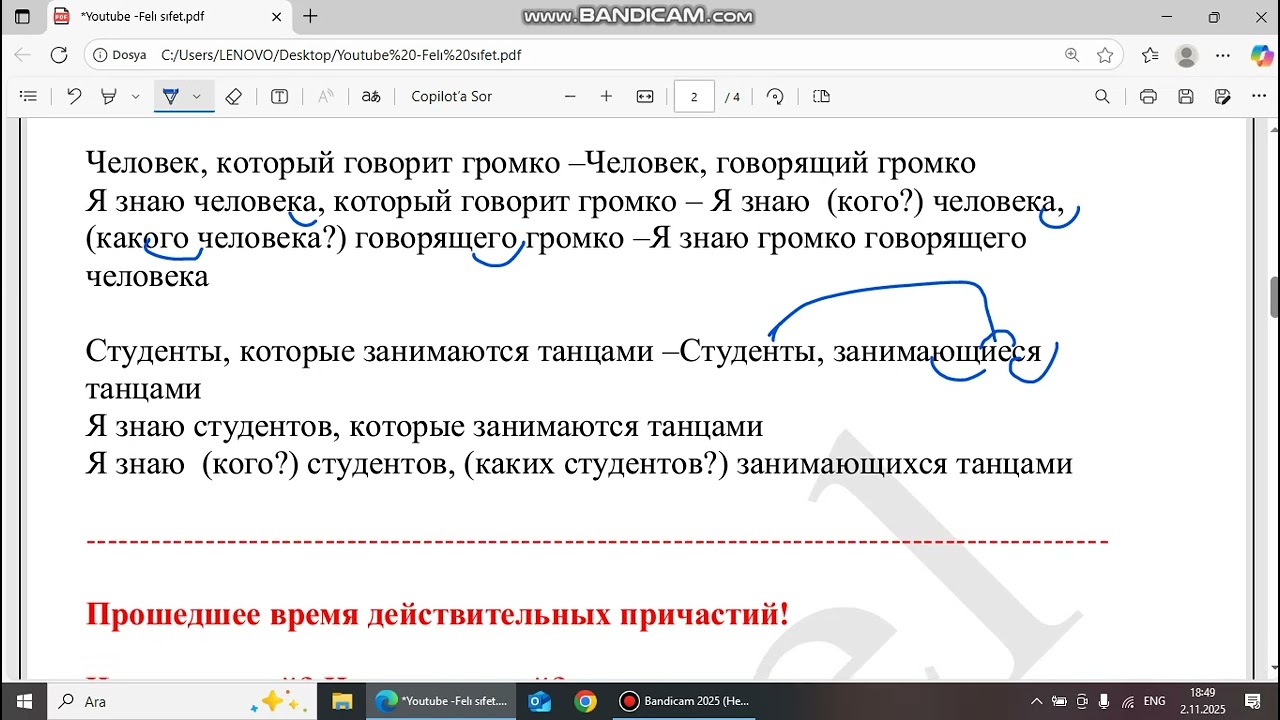Open the Favorites list
Image resolution: width=1280 pixels, height=720 pixels.
click(x=1150, y=55)
